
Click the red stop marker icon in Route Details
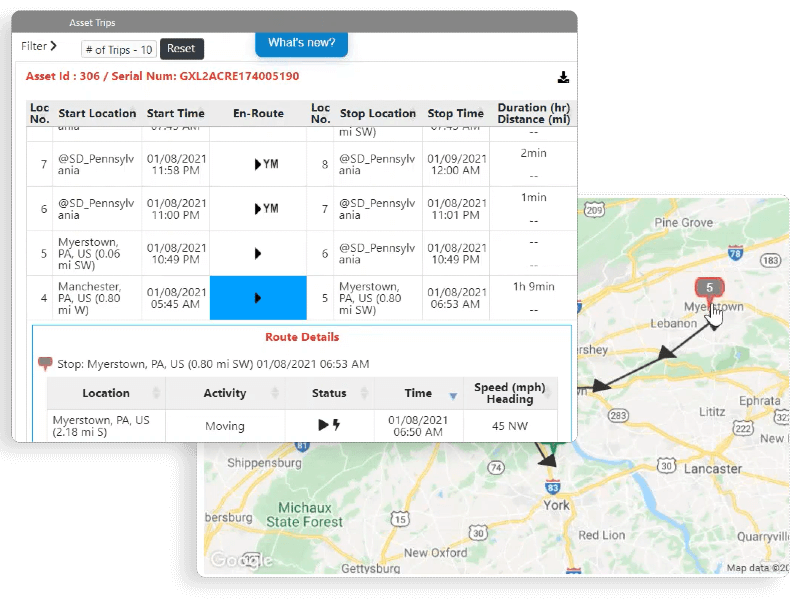point(45,364)
